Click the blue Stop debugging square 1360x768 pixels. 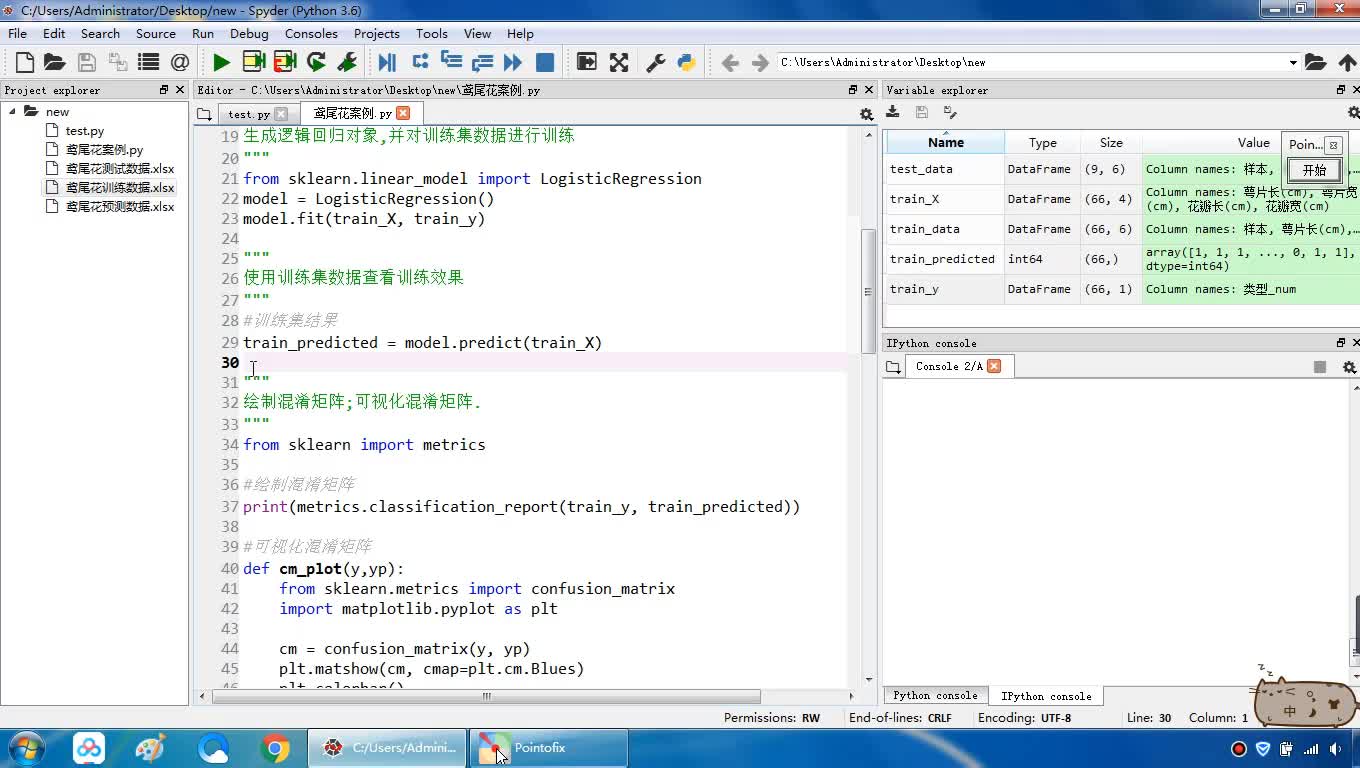[545, 63]
